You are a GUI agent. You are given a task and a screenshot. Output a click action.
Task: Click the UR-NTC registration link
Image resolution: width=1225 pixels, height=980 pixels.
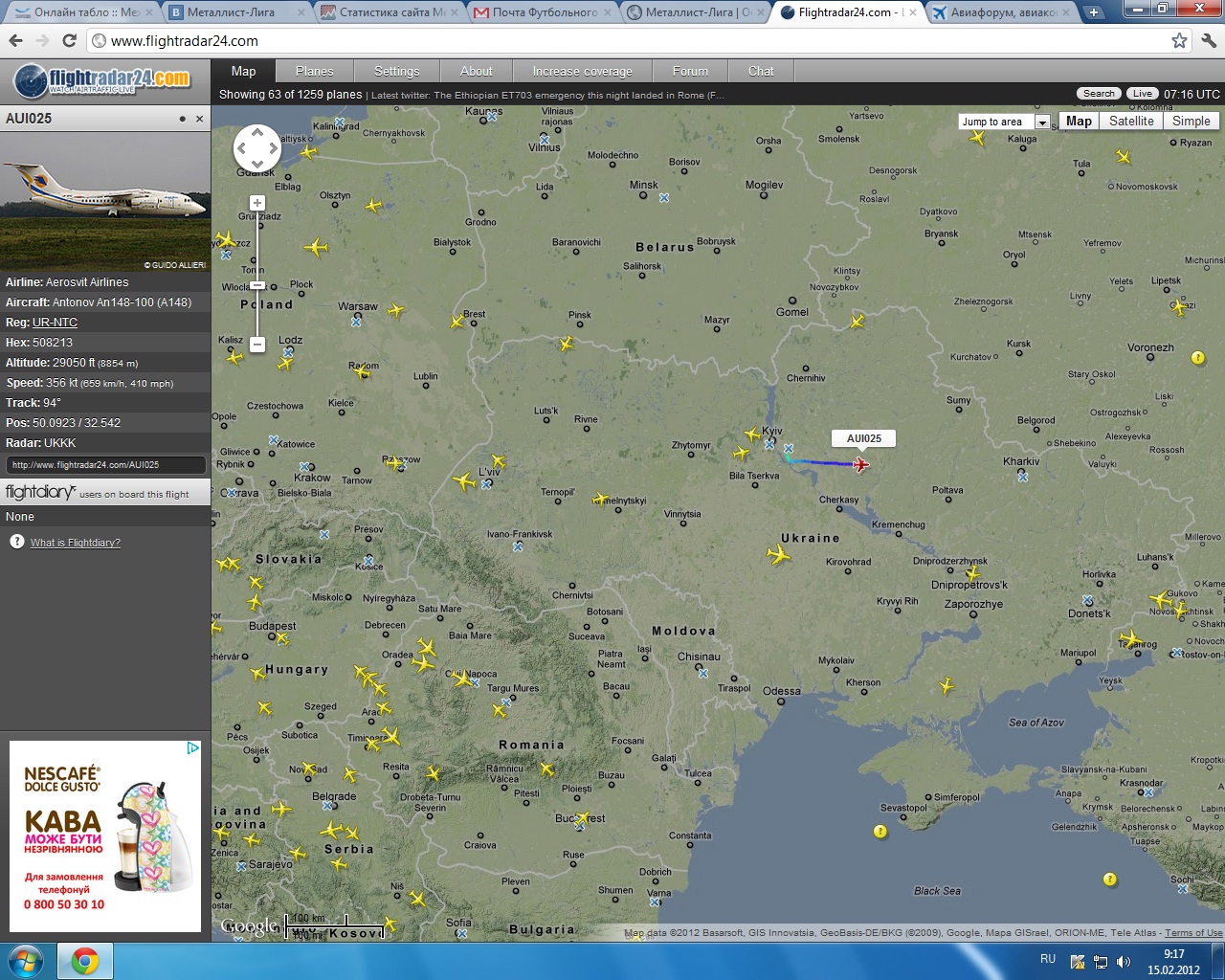tap(55, 323)
